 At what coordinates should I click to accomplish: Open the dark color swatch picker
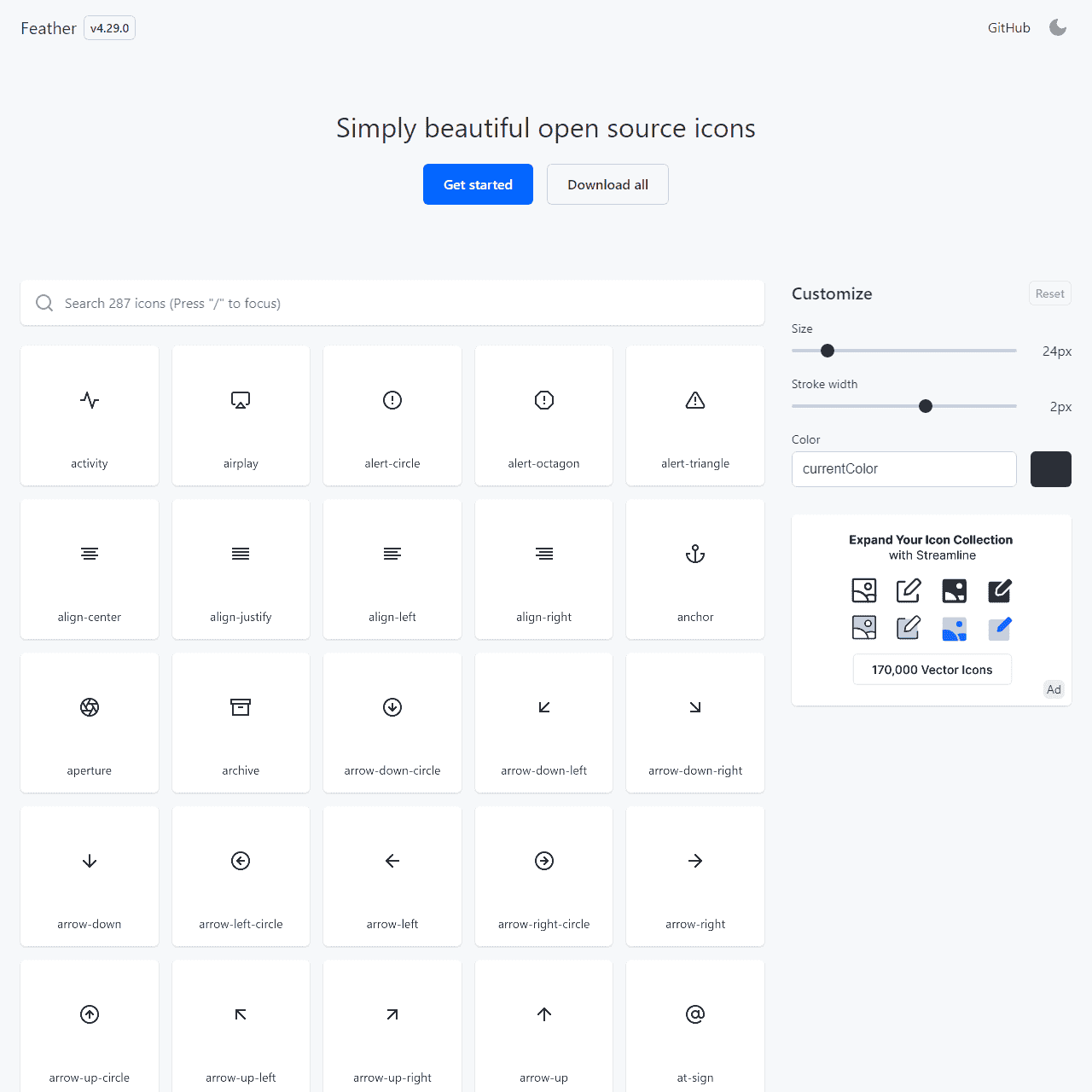click(1050, 469)
